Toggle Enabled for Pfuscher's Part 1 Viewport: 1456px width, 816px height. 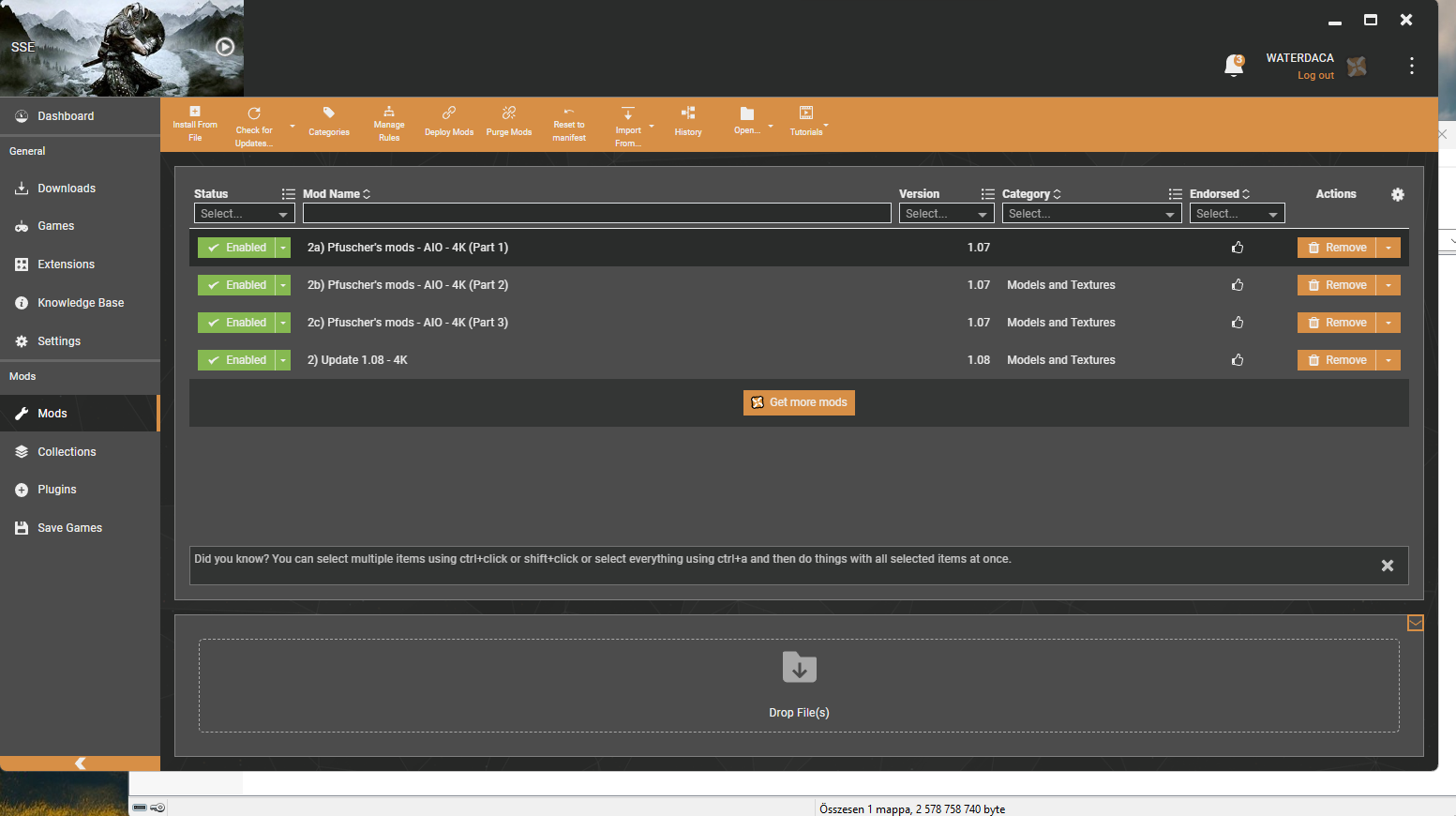(x=236, y=248)
